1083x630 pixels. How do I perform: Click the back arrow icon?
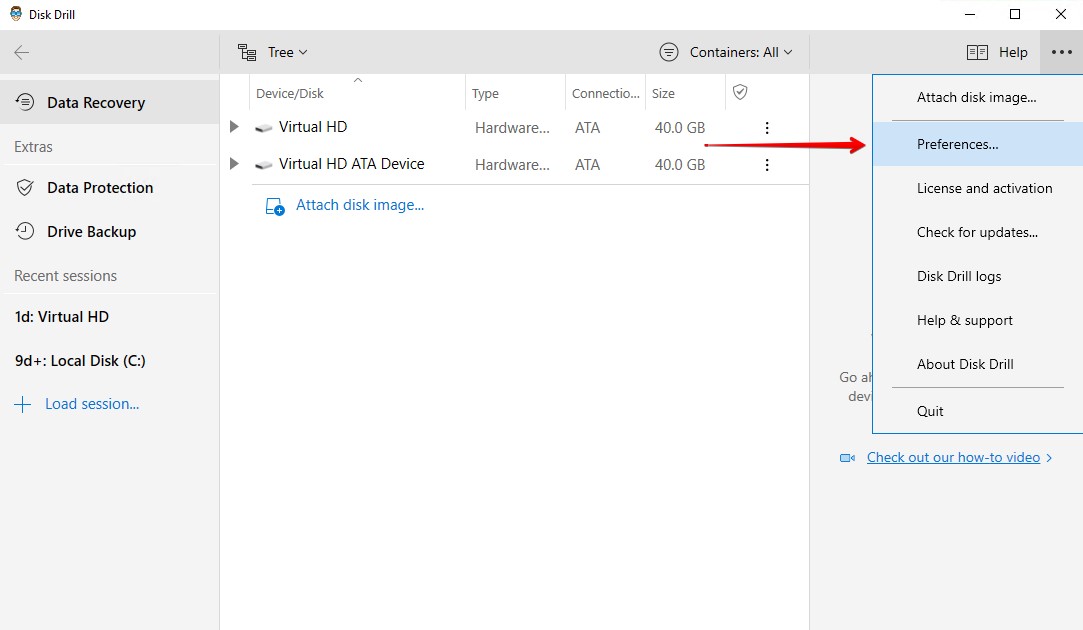coord(21,52)
